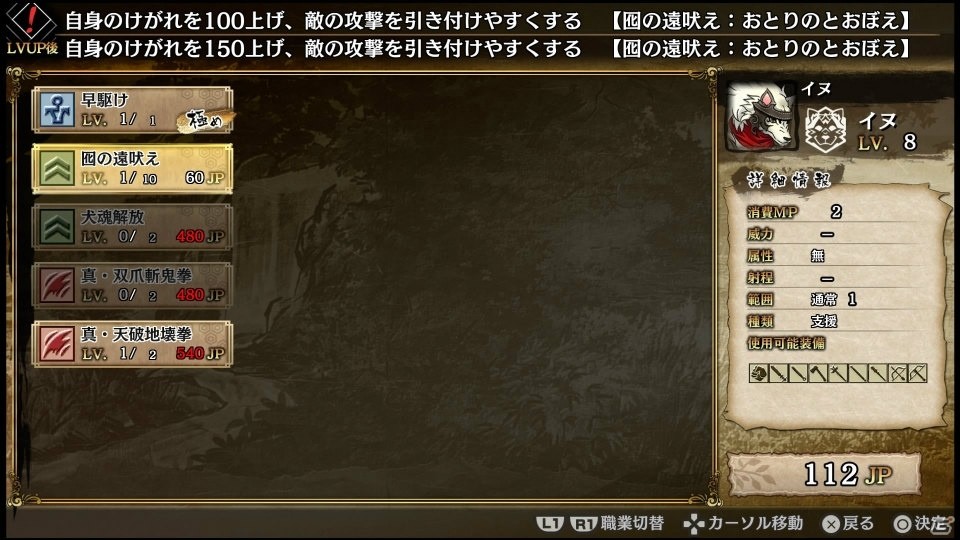Click the bow weapon icon with X
Viewport: 960px width, 540px height.
(x=898, y=373)
